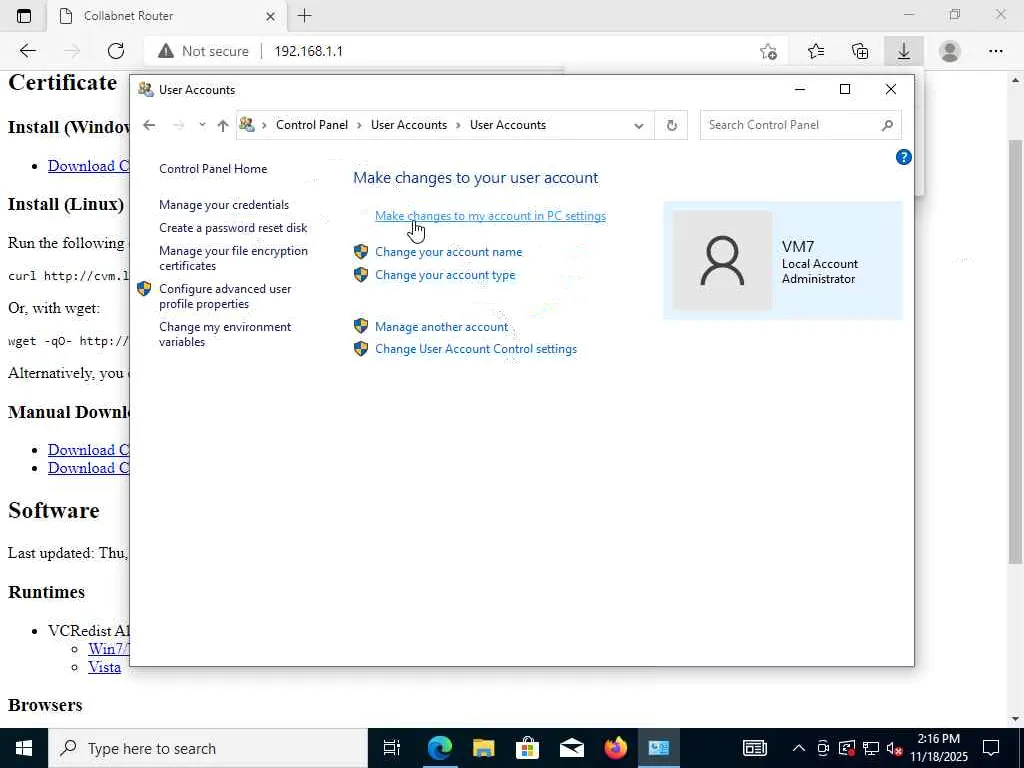This screenshot has width=1024, height=768.
Task: Go back in User Accounts window
Action: 149,125
